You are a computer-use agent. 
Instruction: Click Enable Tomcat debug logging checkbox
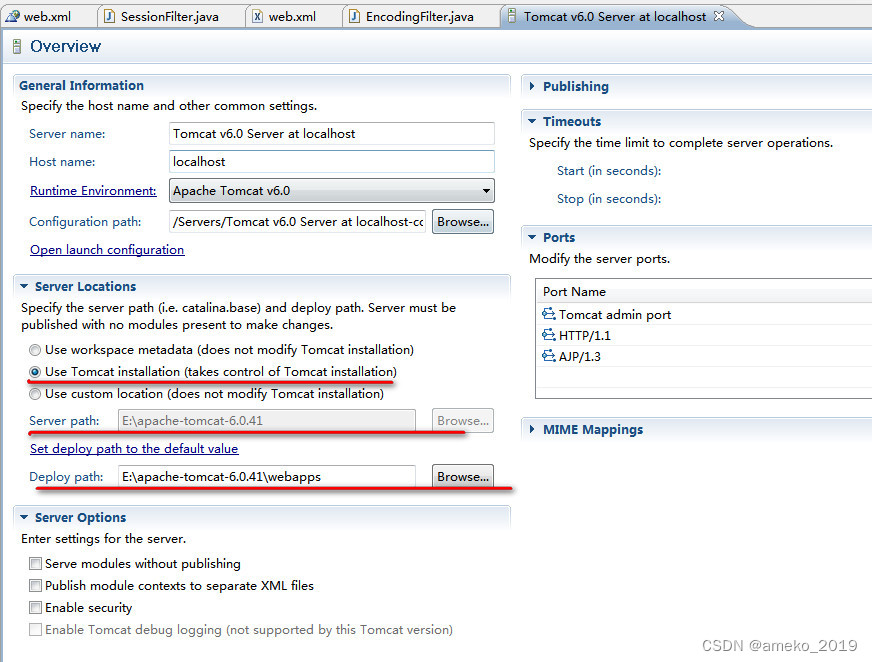click(35, 629)
